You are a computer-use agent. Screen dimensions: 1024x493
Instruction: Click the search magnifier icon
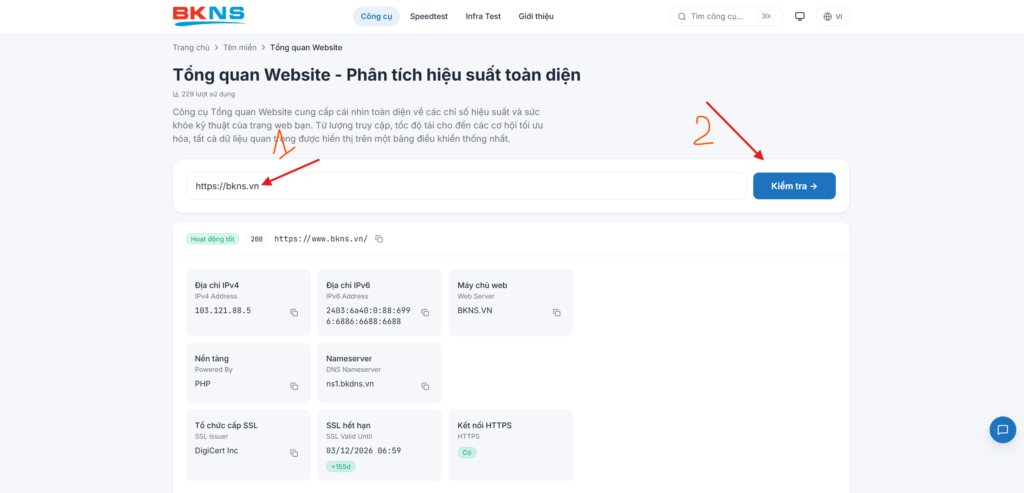point(682,16)
